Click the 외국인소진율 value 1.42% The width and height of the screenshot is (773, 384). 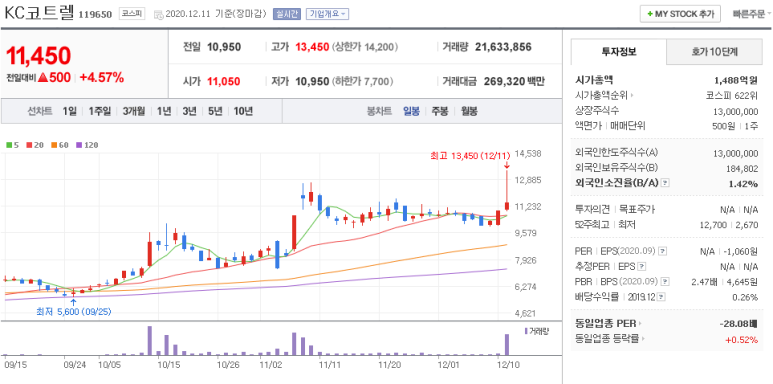(744, 183)
